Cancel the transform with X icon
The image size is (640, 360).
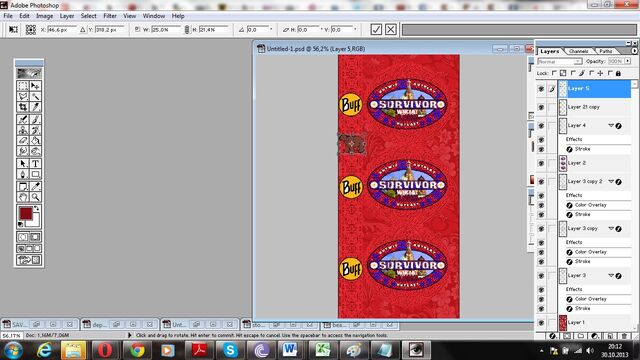click(391, 29)
